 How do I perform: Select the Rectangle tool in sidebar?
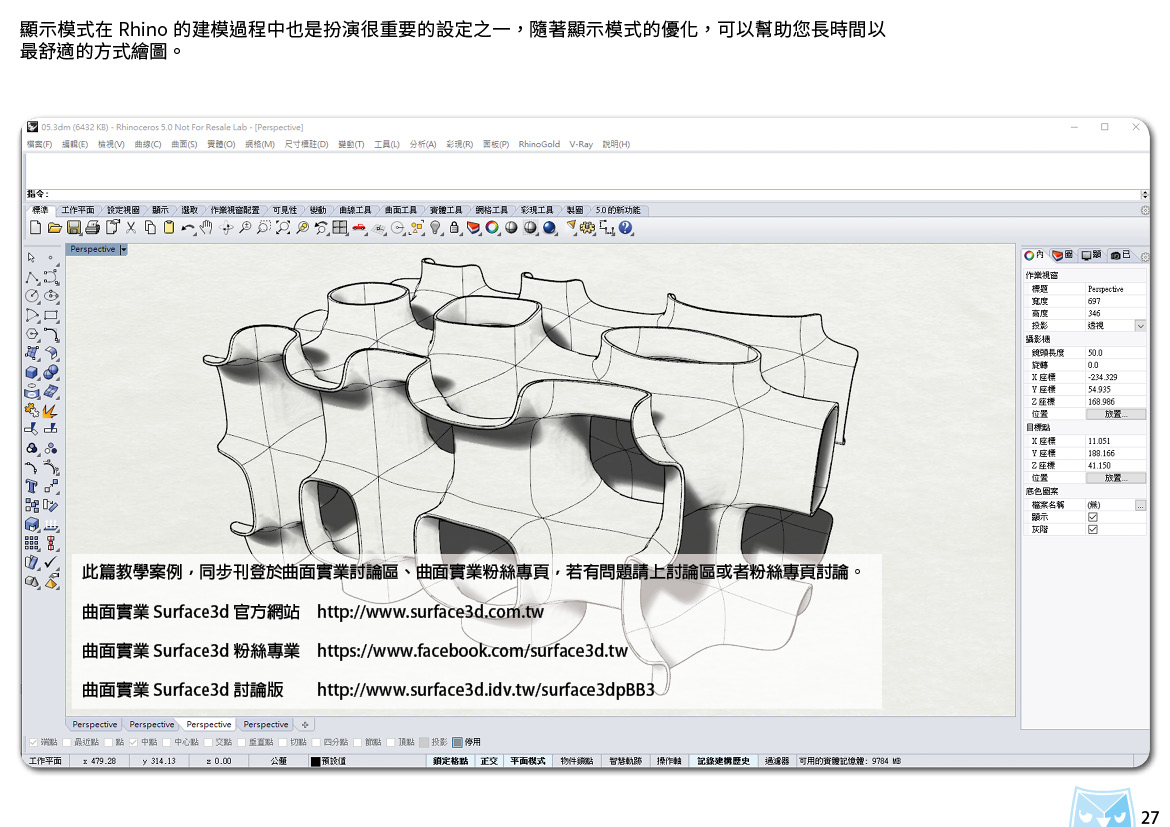click(x=51, y=315)
